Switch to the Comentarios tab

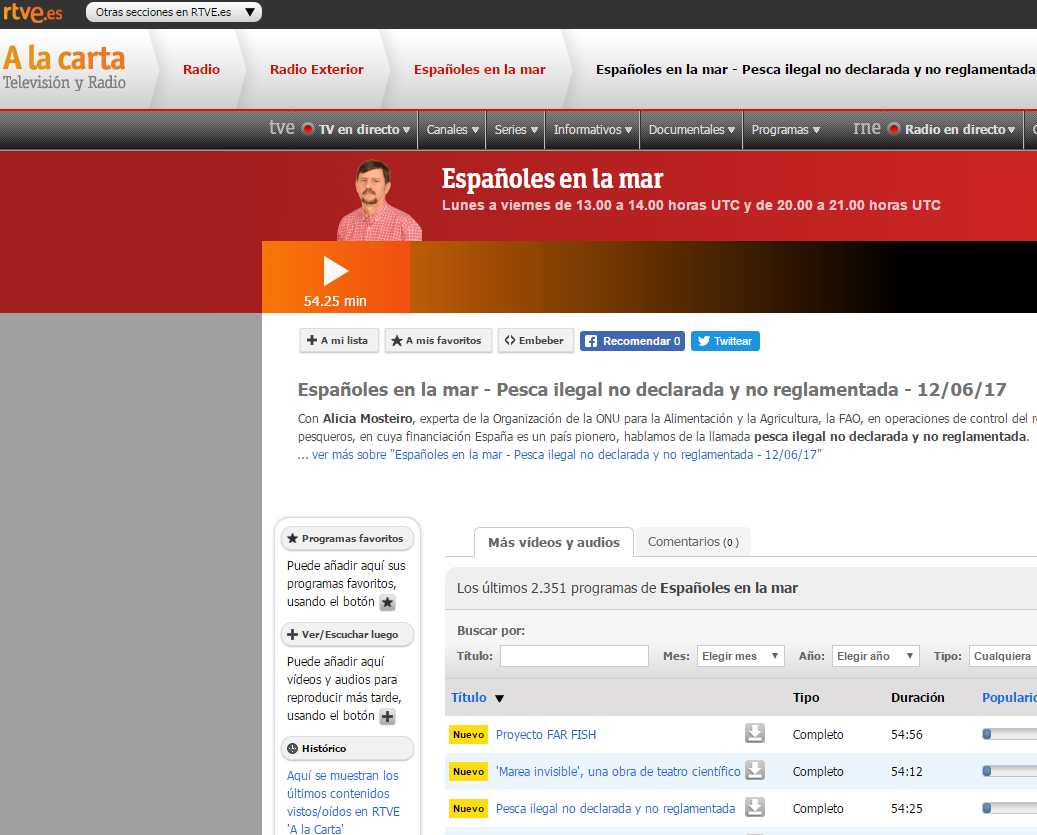[692, 542]
